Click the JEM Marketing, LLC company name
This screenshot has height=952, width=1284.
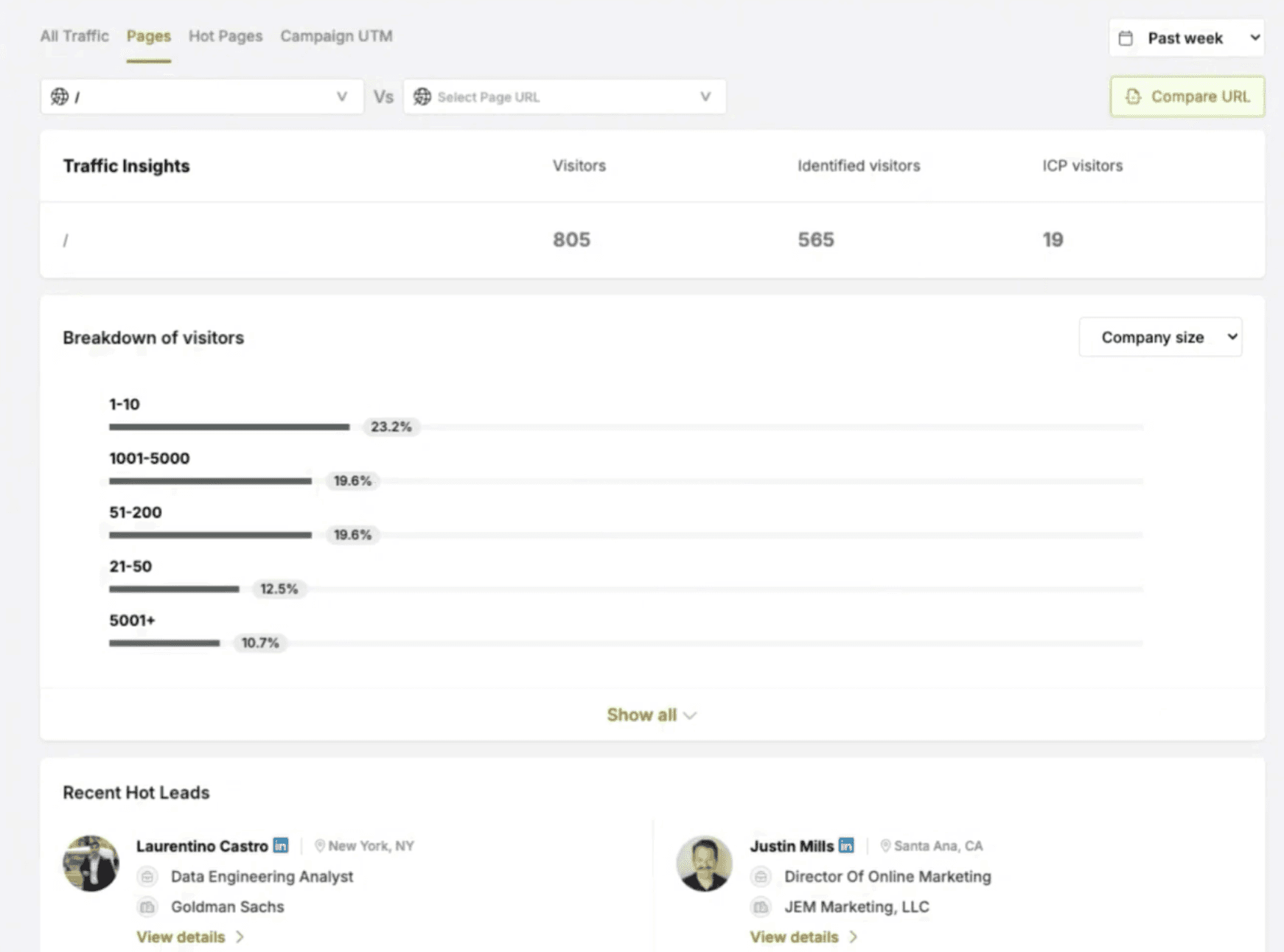click(856, 907)
